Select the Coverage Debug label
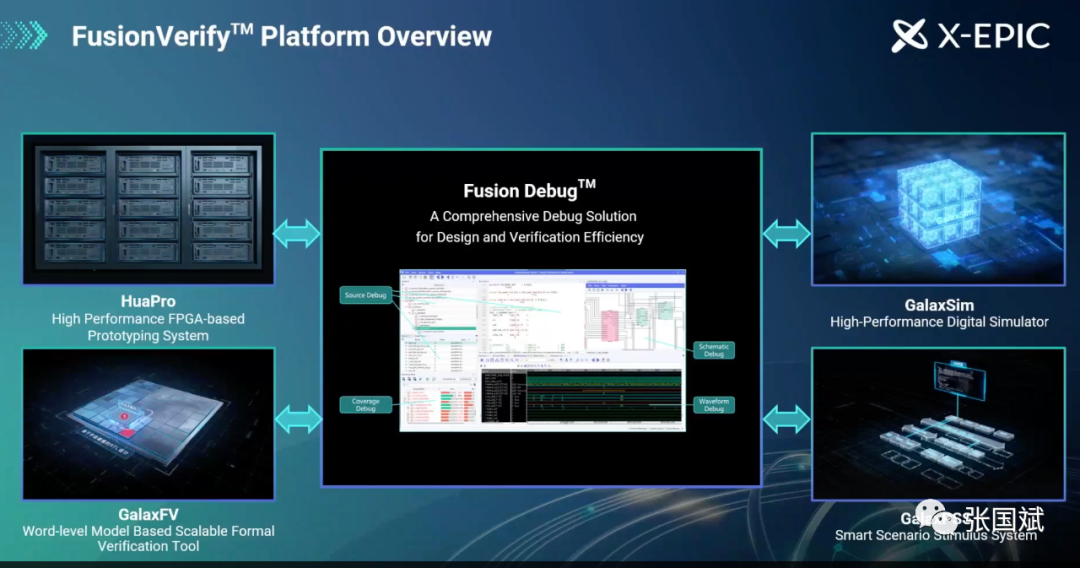The width and height of the screenshot is (1080, 568). [x=366, y=405]
